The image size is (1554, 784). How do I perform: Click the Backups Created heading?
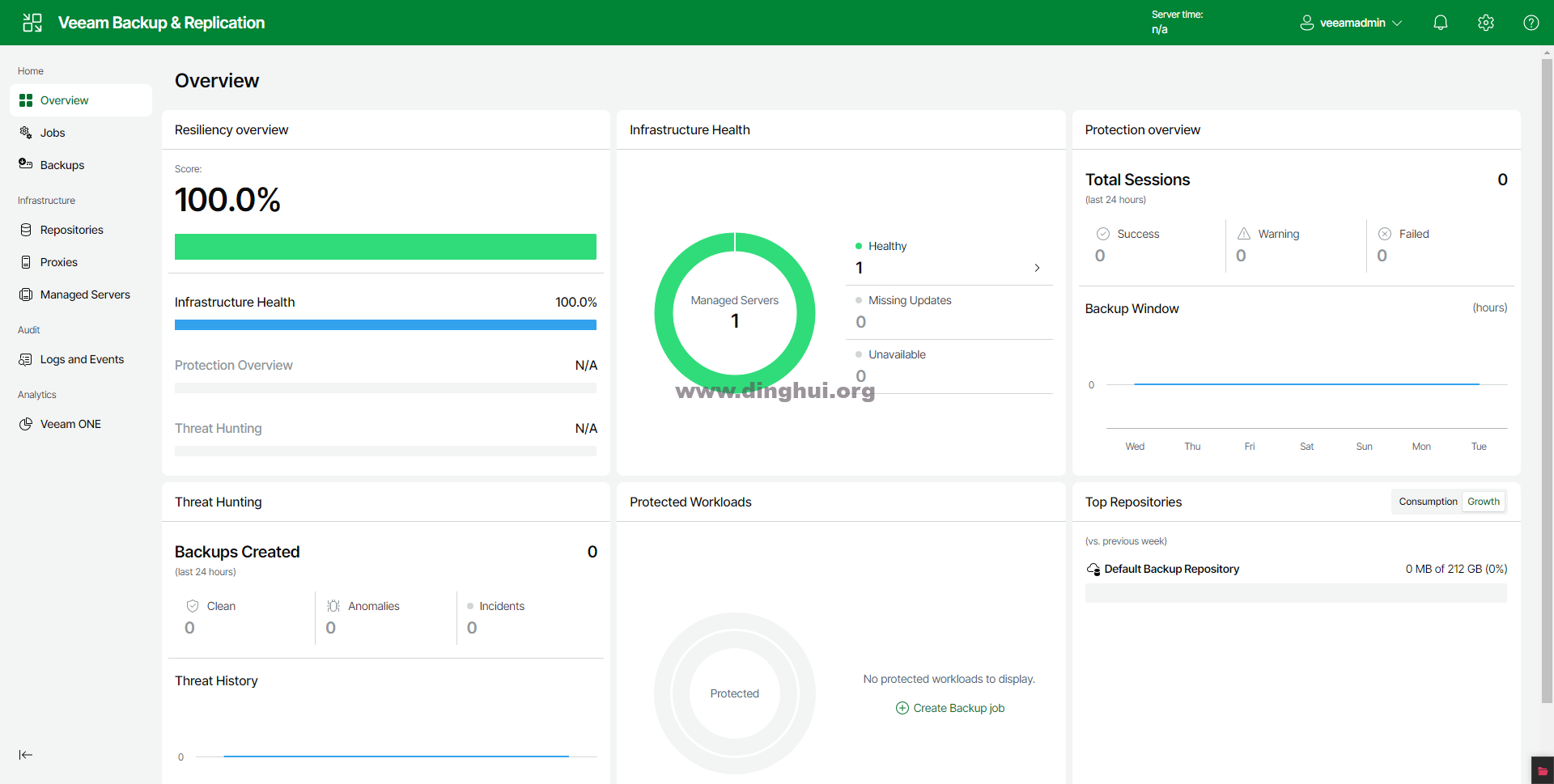[237, 552]
